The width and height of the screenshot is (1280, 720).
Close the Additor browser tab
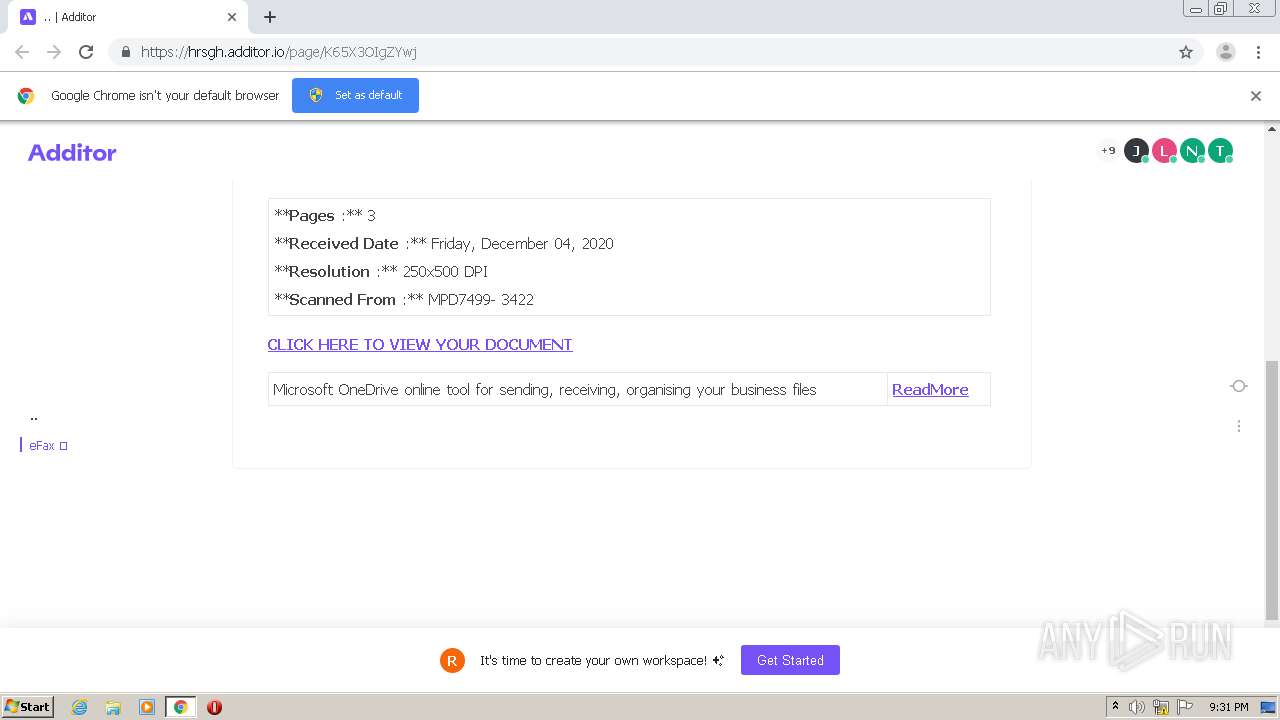232,17
